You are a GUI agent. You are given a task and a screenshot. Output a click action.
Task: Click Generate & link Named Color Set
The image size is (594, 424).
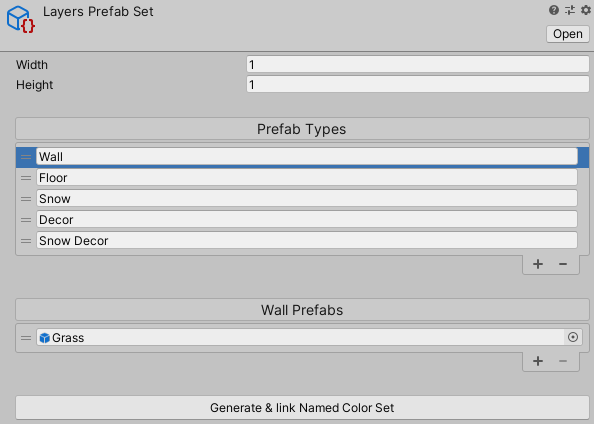(302, 408)
